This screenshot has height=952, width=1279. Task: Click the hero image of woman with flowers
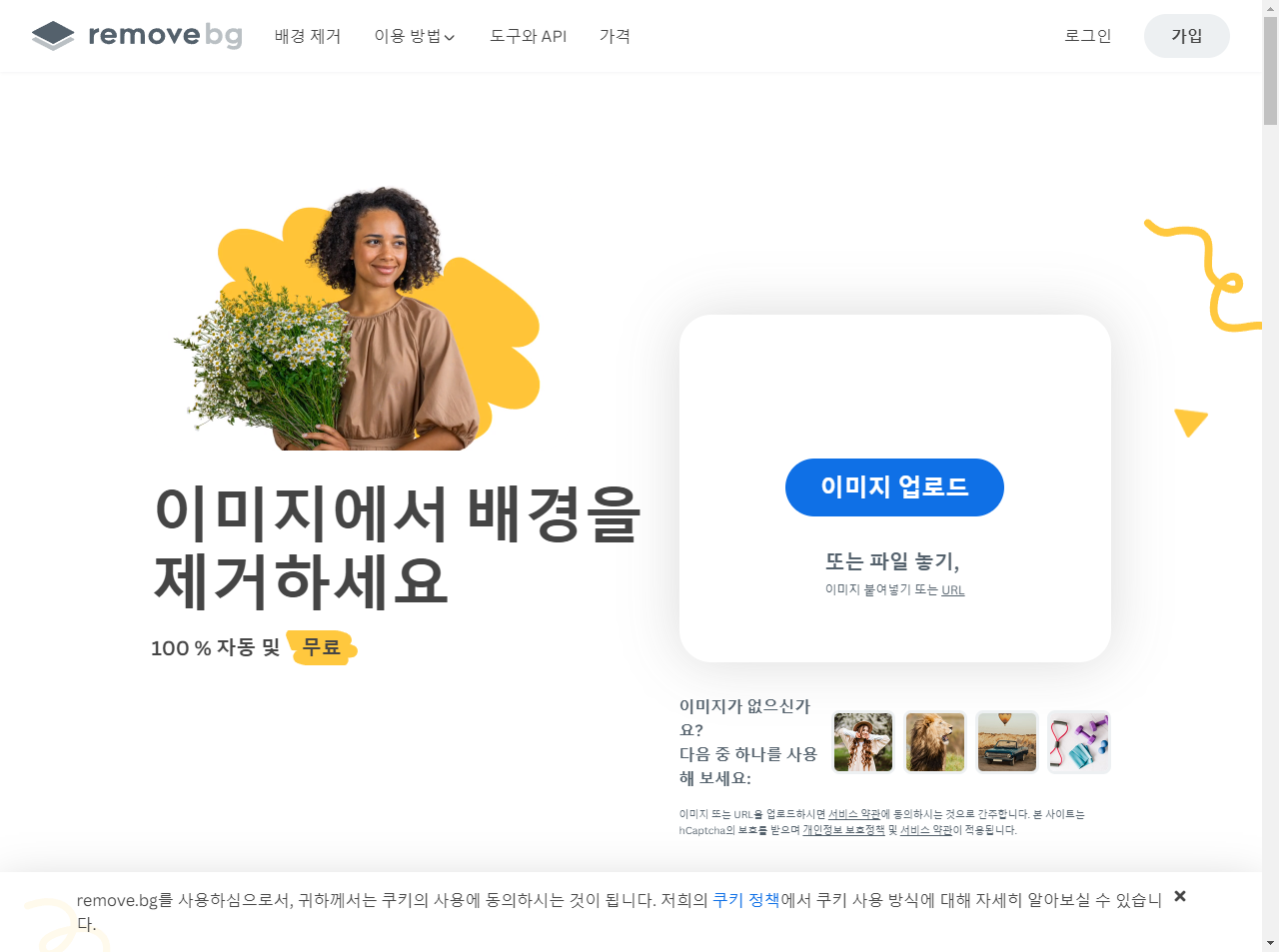(x=357, y=320)
